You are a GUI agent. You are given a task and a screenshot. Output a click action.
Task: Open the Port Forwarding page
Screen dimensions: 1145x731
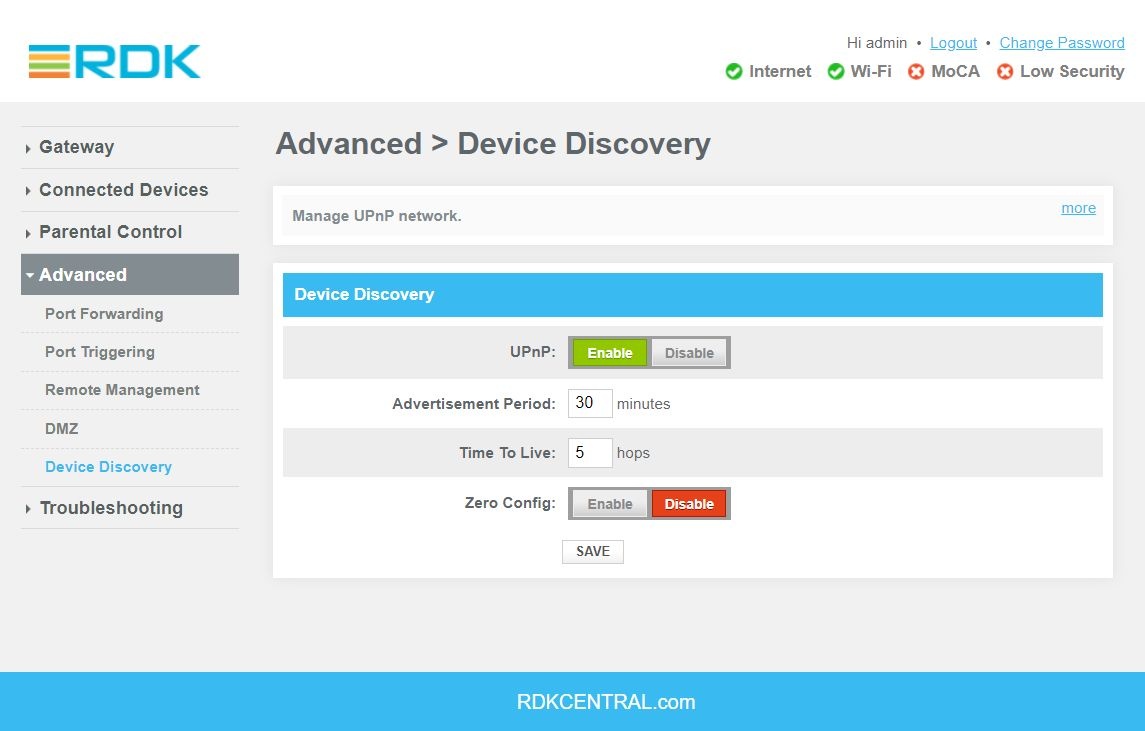[104, 314]
